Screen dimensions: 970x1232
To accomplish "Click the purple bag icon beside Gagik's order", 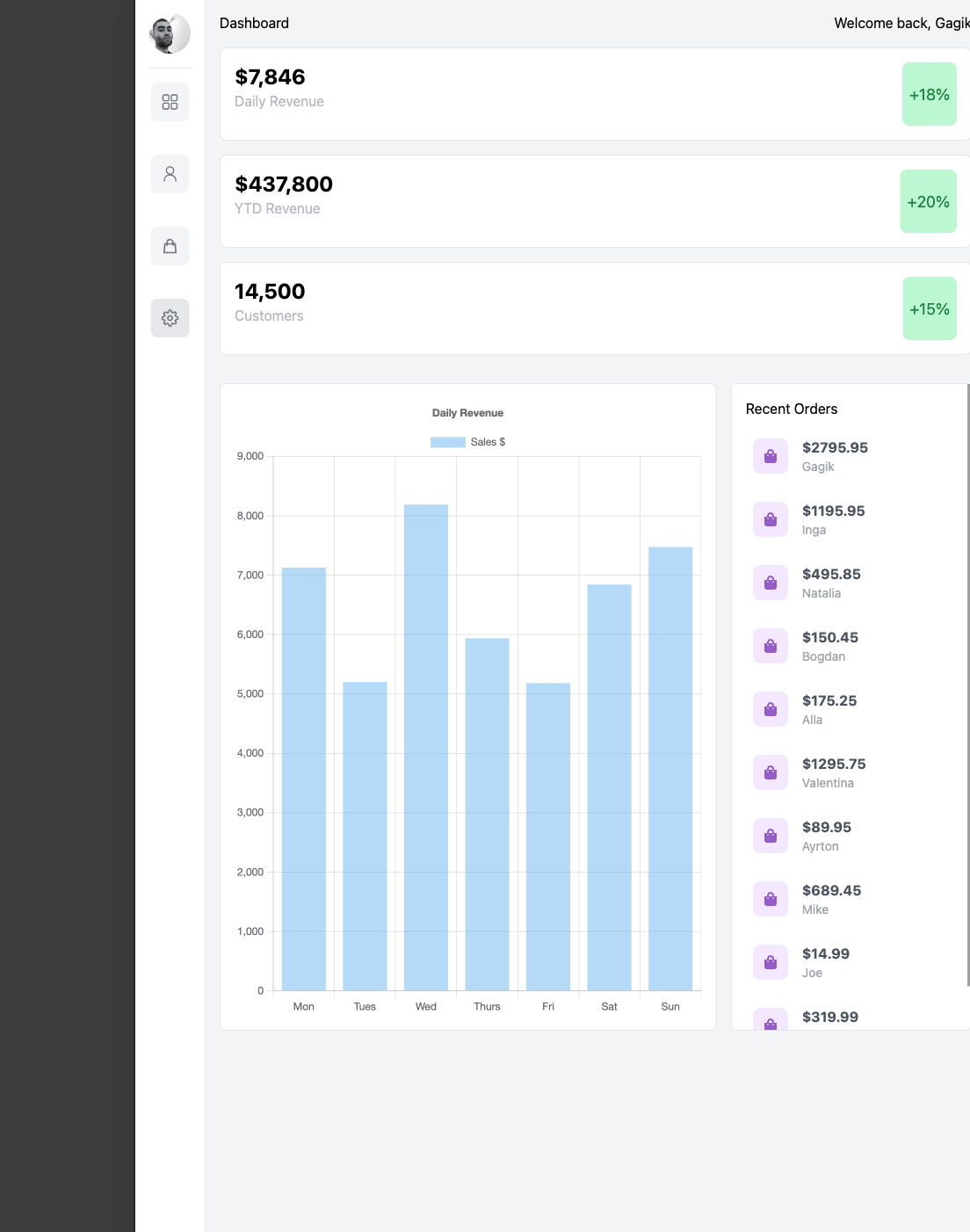I will tap(770, 455).
